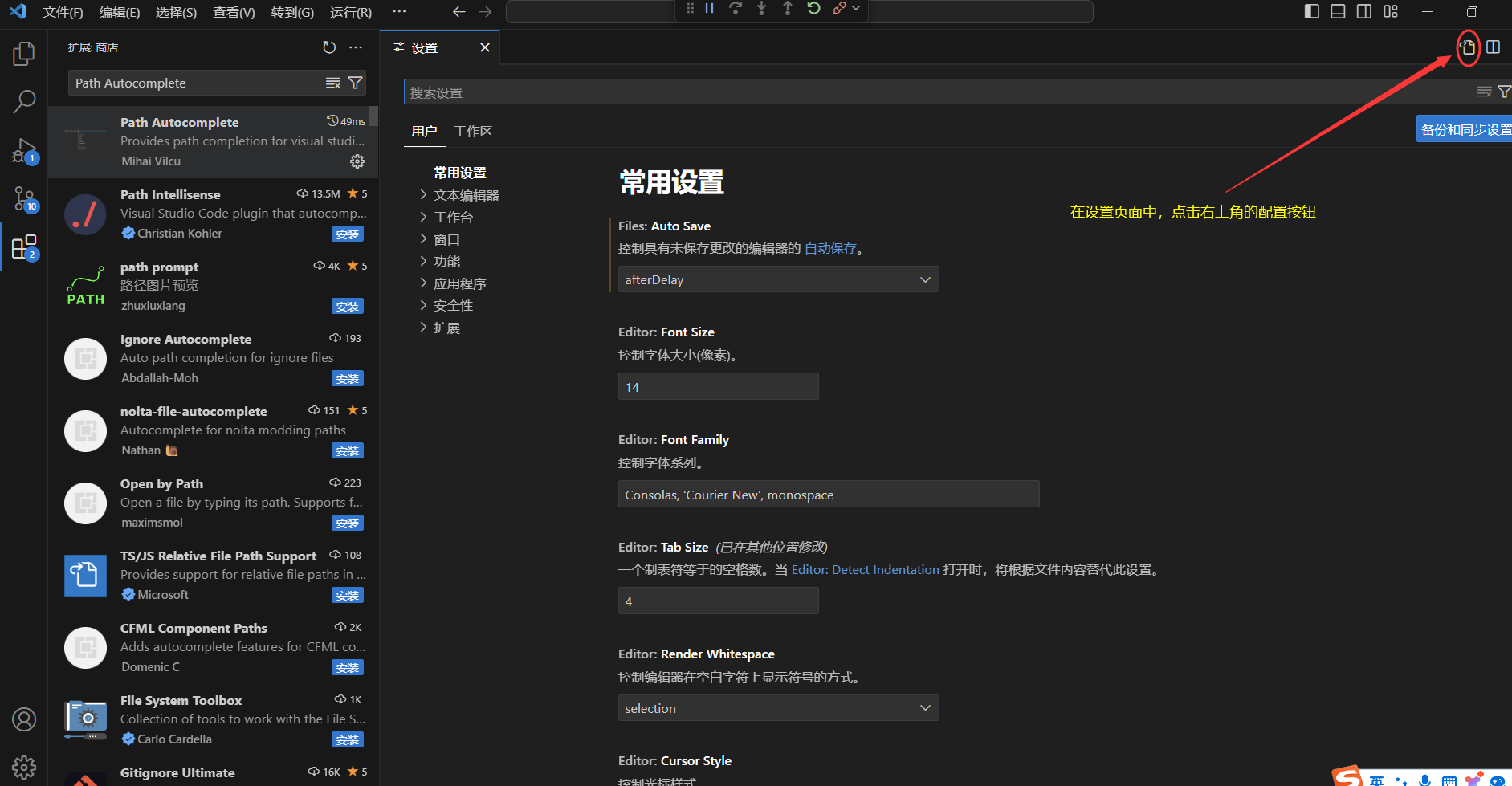This screenshot has height=786, width=1512.
Task: Open the Accounts menu icon
Action: click(24, 719)
